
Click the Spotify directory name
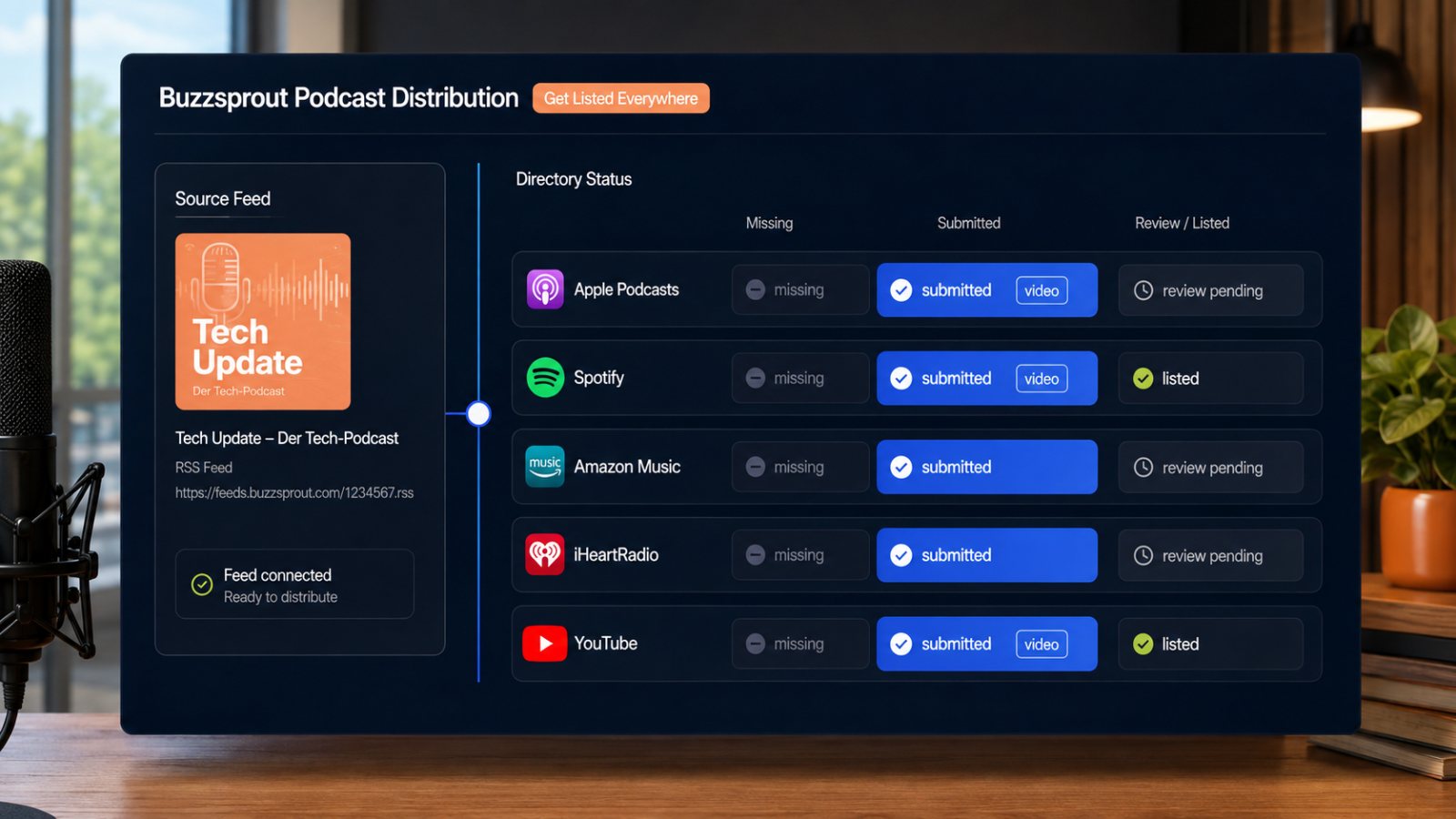click(599, 378)
